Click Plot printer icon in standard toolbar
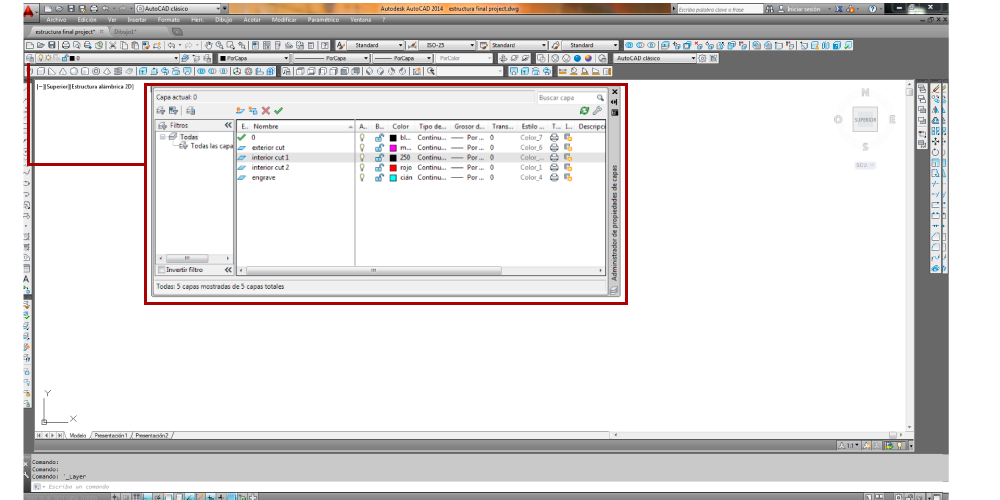The height and width of the screenshot is (500, 1000). point(65,45)
